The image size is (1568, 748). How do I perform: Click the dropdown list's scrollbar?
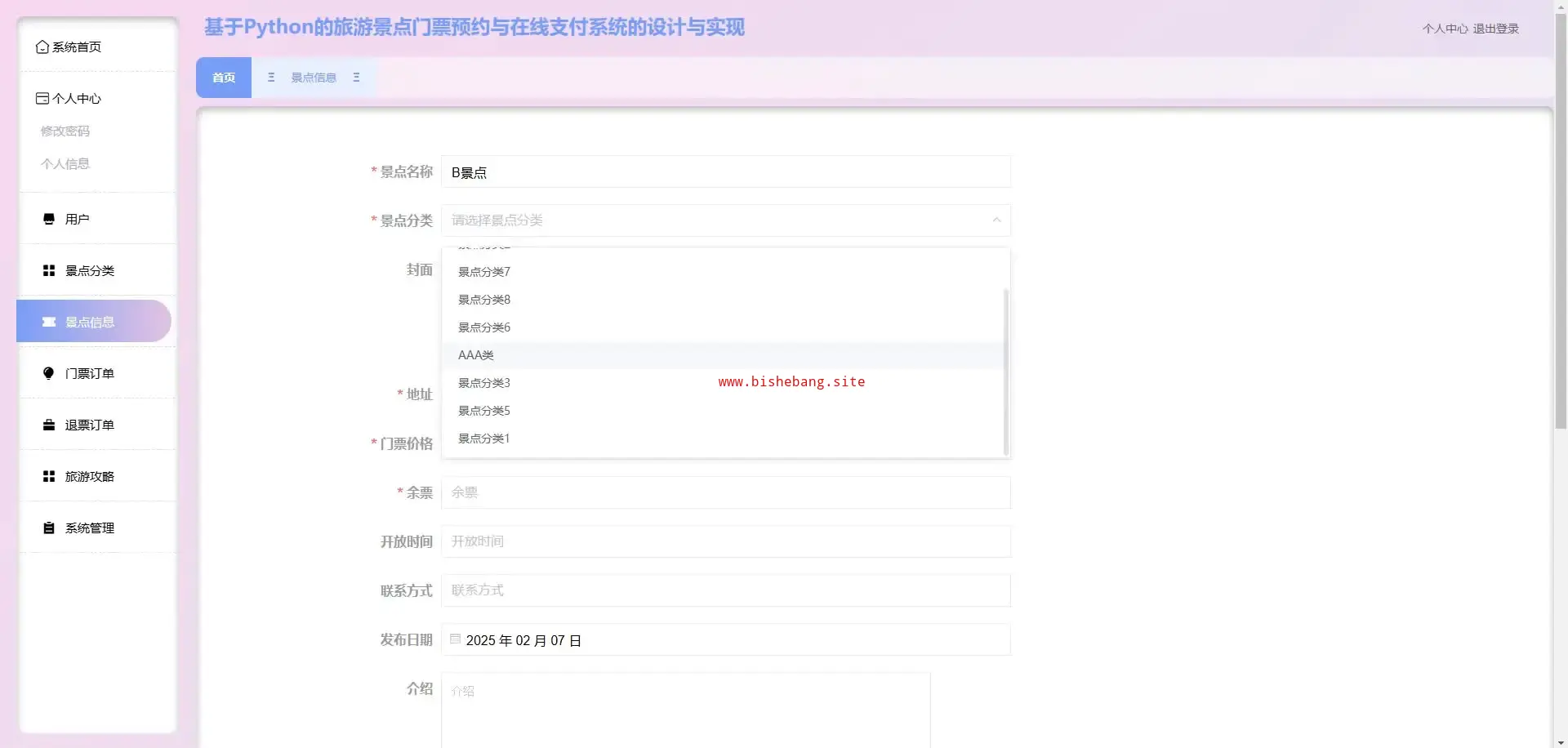[x=1006, y=372]
